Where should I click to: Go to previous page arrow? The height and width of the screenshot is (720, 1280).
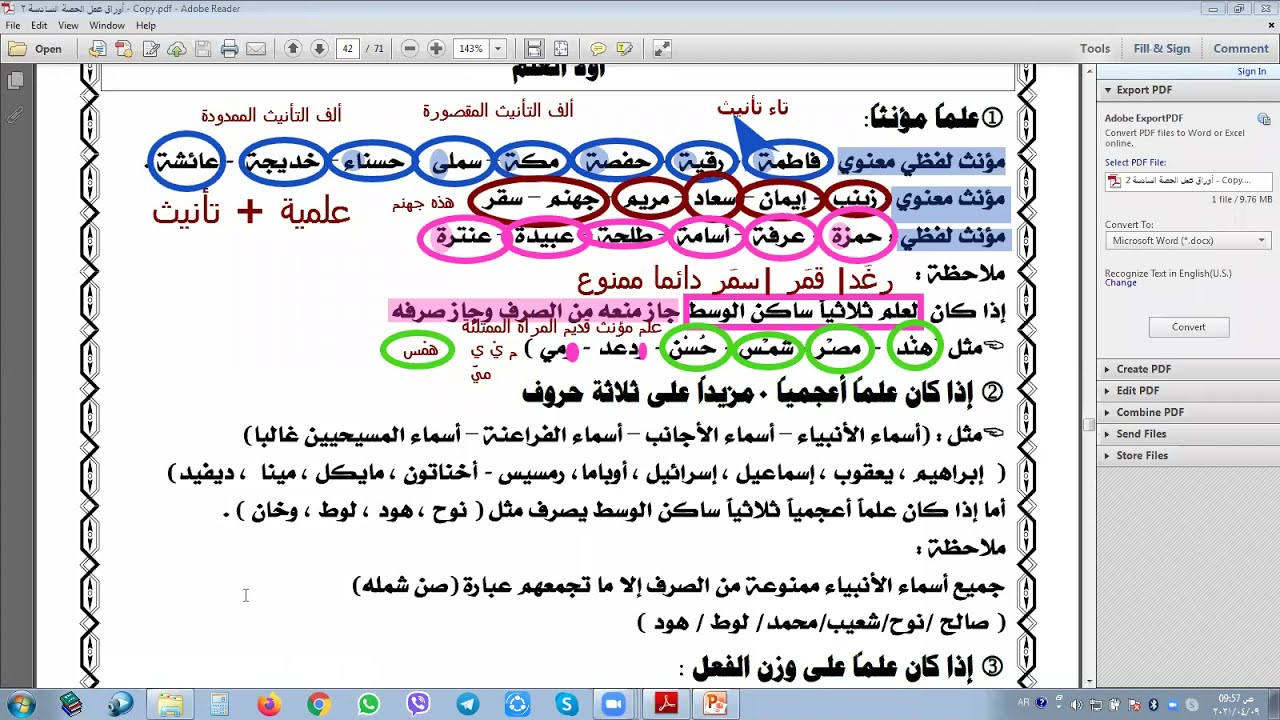tap(293, 48)
